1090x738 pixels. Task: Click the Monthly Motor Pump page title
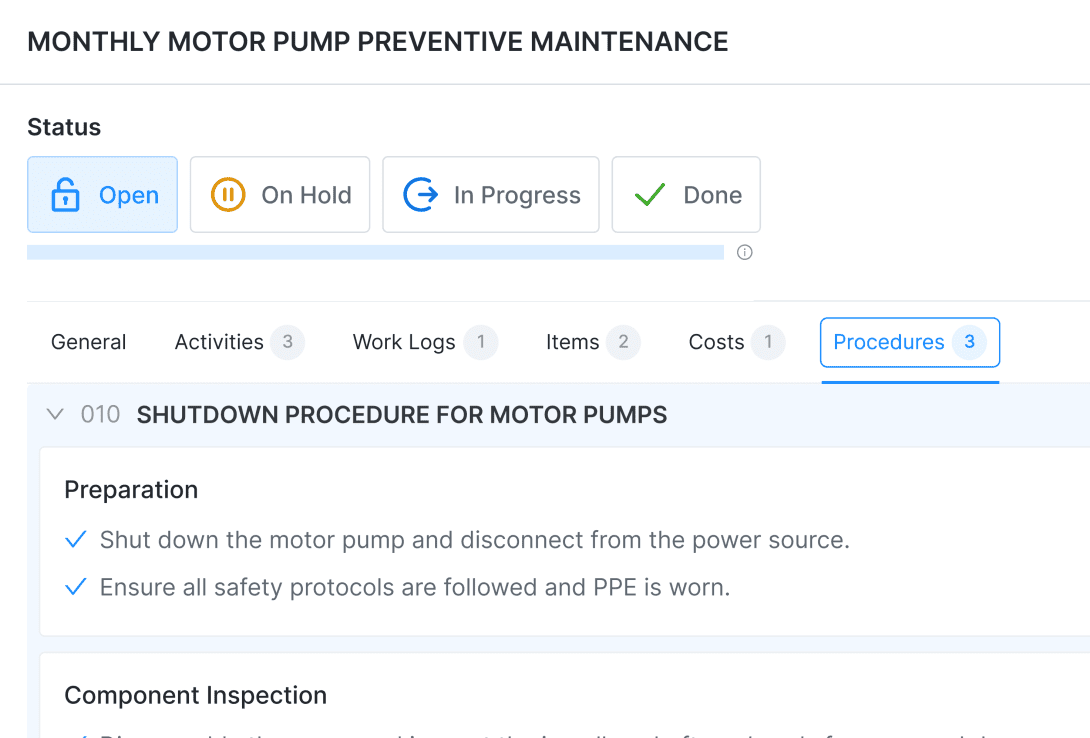pyautogui.click(x=377, y=42)
